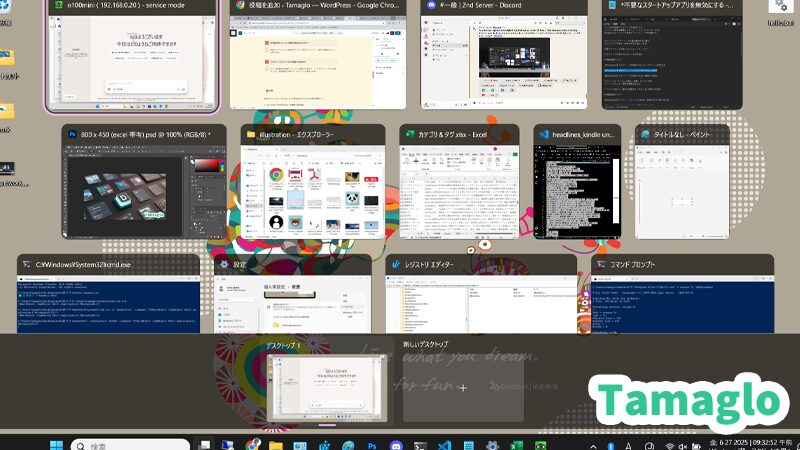
Task: Open Photoshop from the taskbar
Action: (372, 445)
